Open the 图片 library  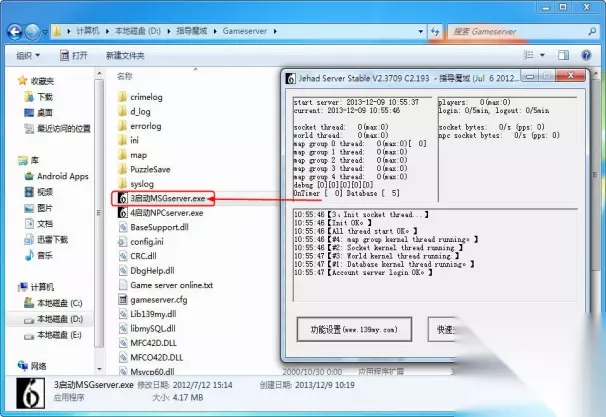38,208
